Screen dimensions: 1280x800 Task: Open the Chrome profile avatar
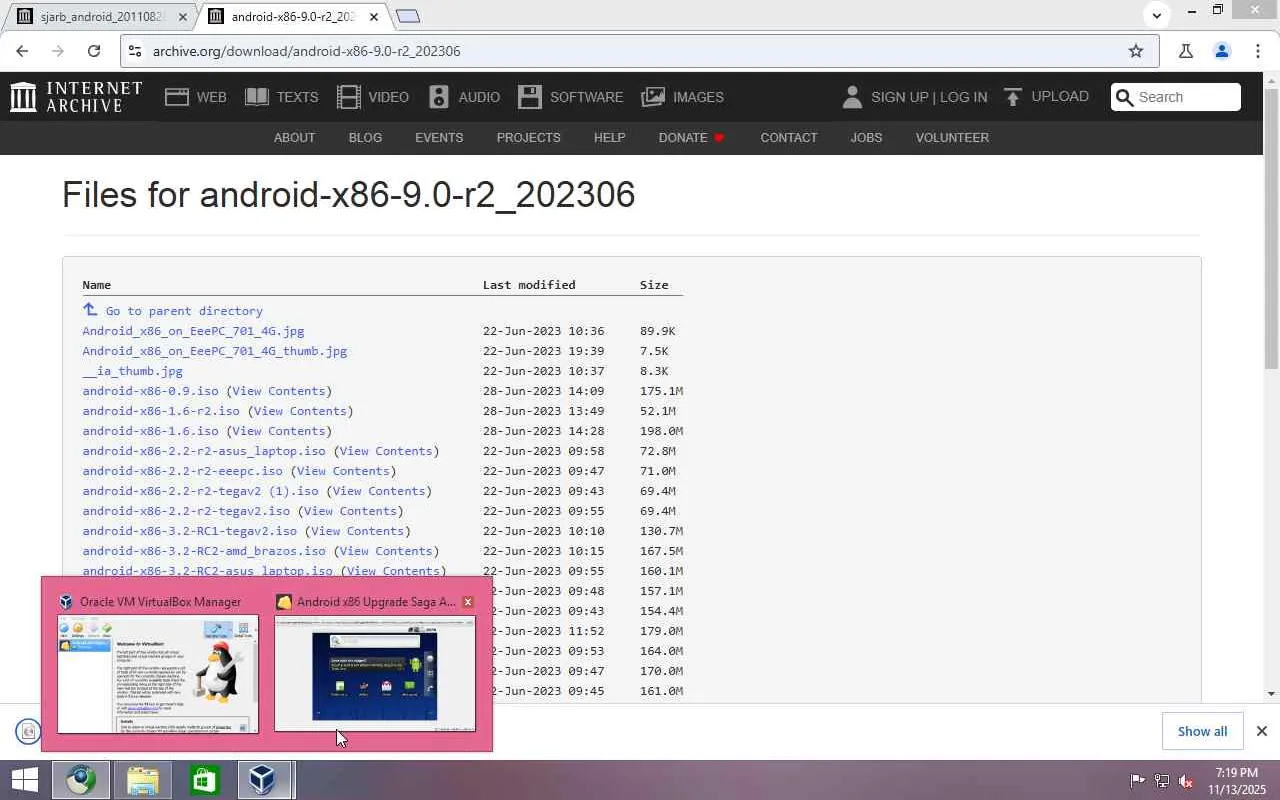coord(1221,51)
